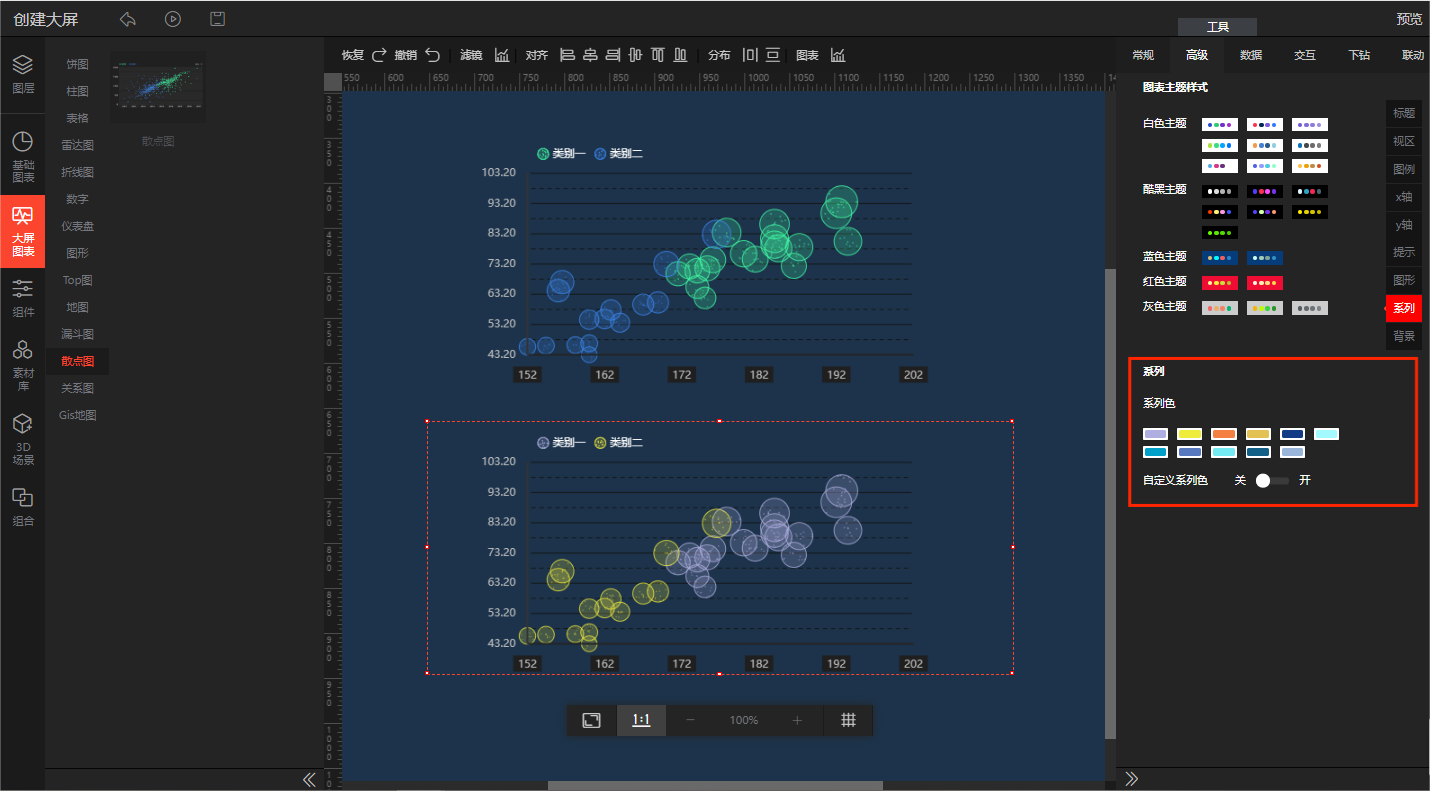
Task: Apply the first 红色主题 theme swatch
Action: point(1220,283)
